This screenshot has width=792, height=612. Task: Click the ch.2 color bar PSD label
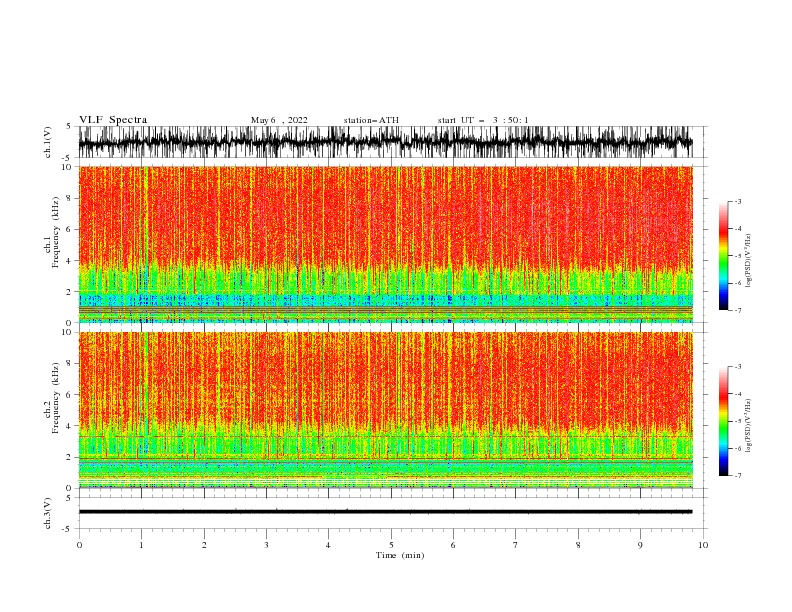point(749,425)
